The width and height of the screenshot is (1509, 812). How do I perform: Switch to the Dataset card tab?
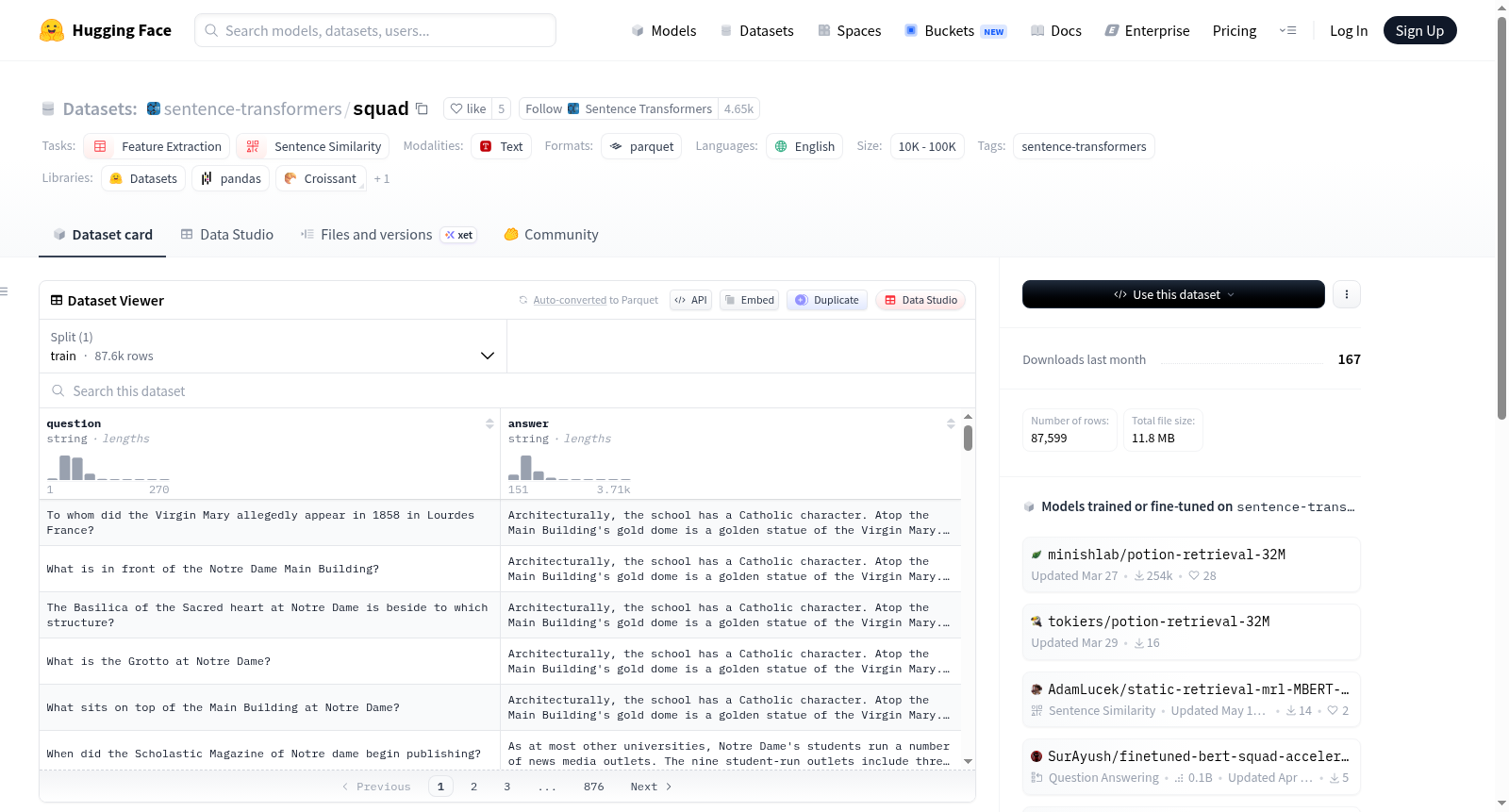click(103, 235)
